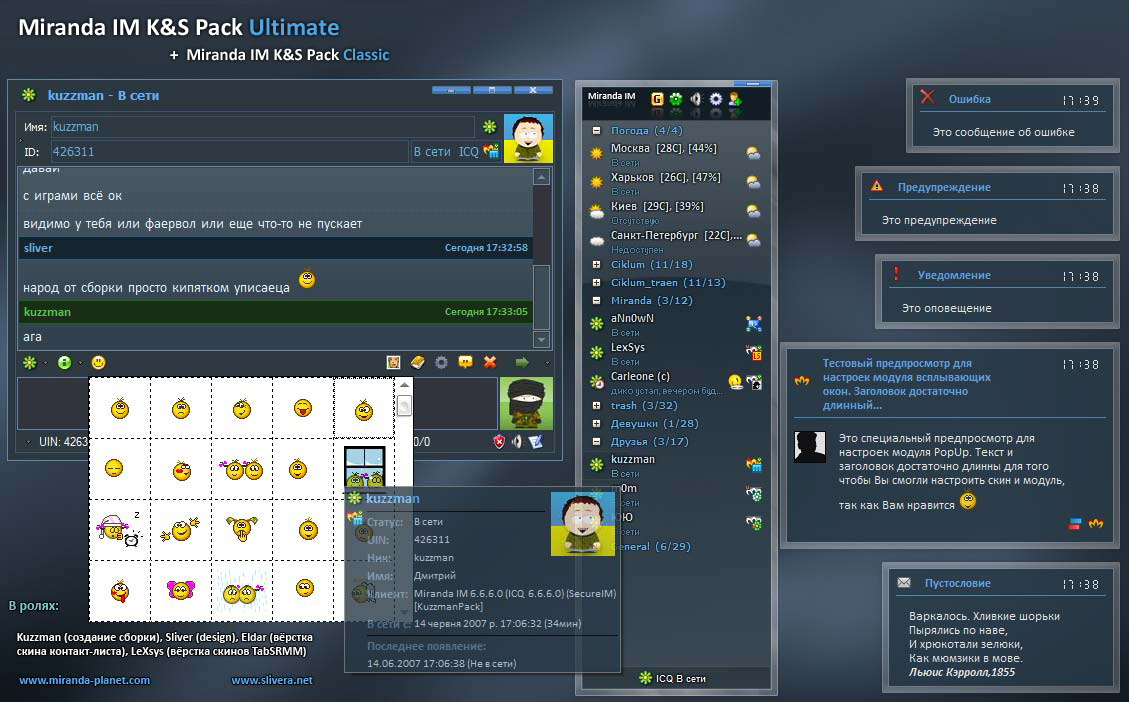Expand the Ciklum (11/18) group
Image resolution: width=1129 pixels, height=702 pixels.
point(596,264)
